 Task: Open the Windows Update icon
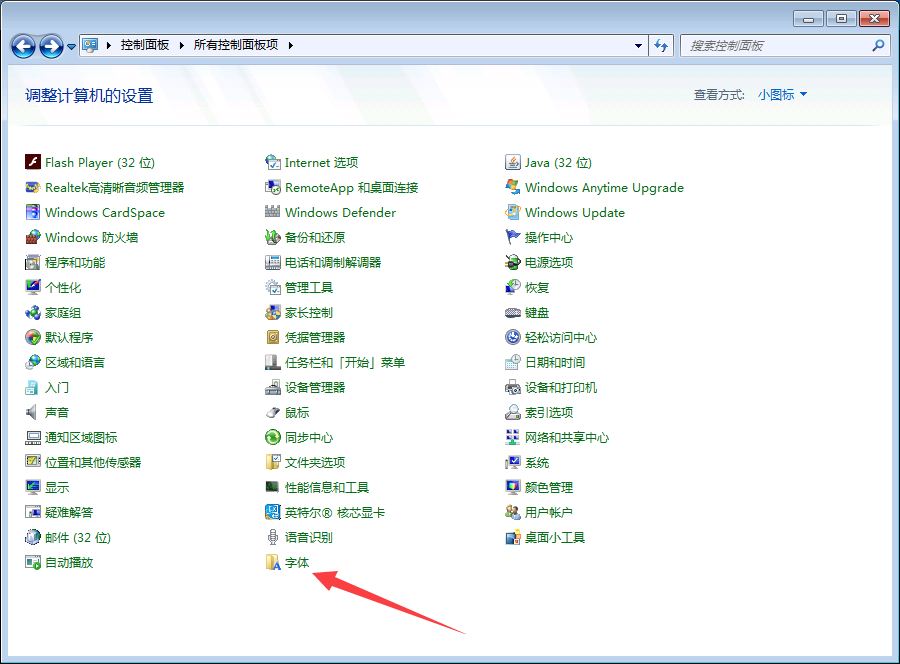click(x=513, y=212)
